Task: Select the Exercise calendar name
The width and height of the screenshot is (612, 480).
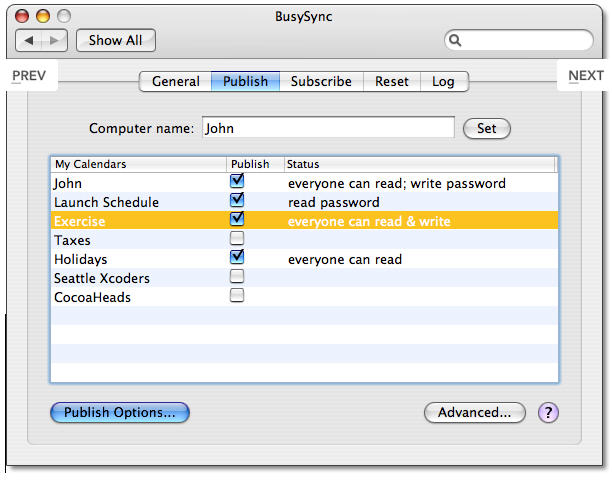Action: point(80,221)
